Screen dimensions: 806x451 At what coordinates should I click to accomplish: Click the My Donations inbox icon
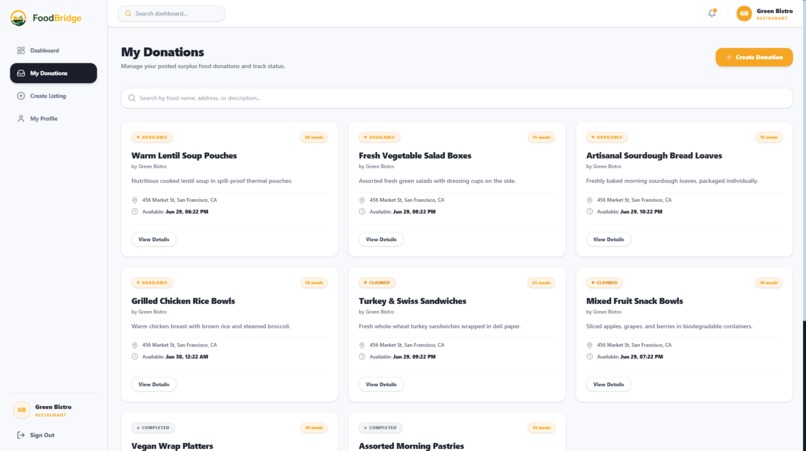coord(21,73)
